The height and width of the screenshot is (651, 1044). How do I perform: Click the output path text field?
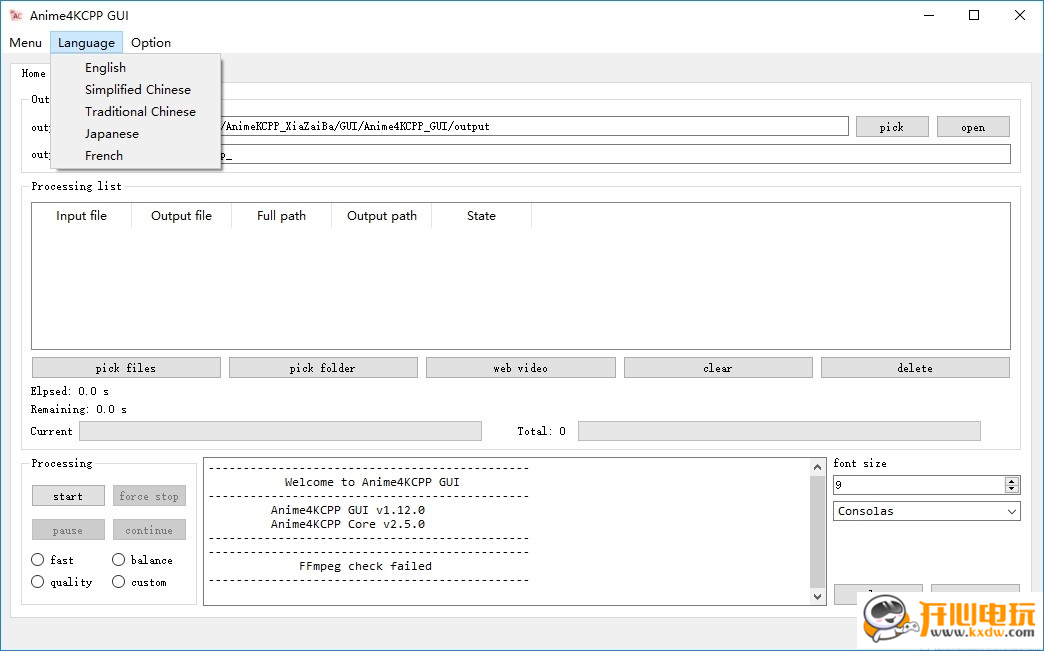534,126
